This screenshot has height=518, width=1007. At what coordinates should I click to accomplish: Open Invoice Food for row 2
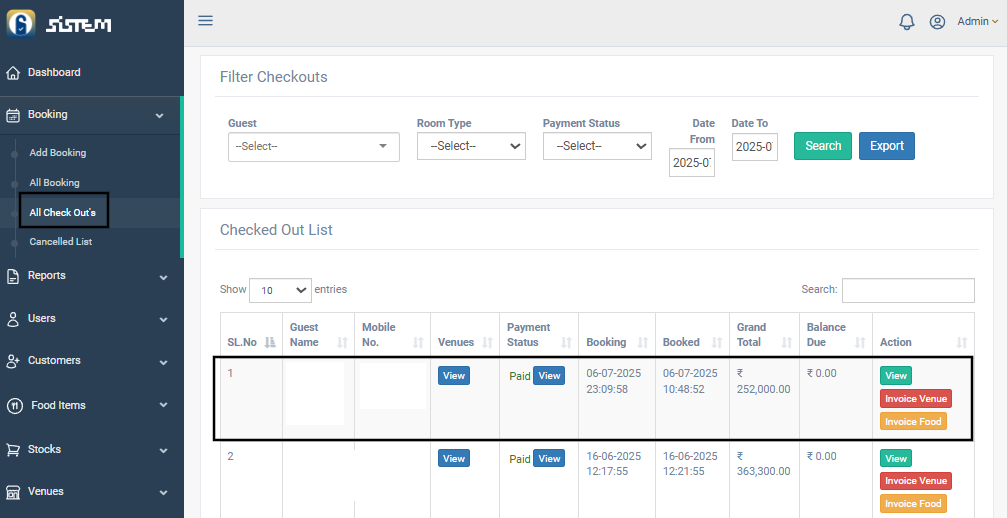point(913,504)
